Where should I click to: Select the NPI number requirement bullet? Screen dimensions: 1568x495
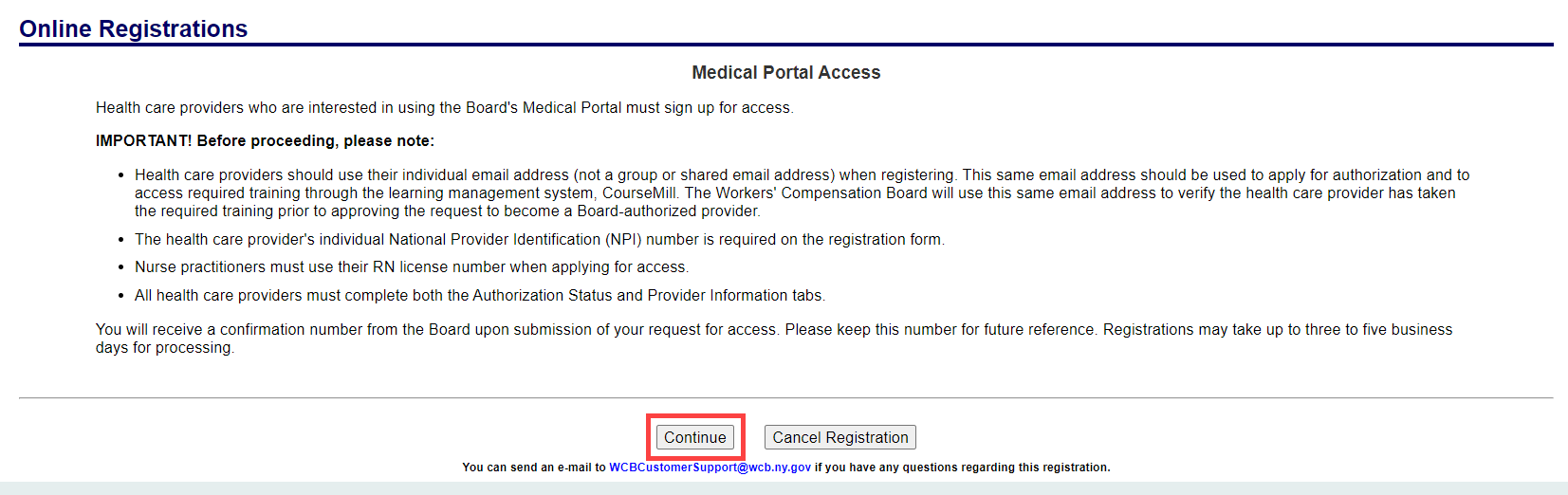pyautogui.click(x=539, y=240)
